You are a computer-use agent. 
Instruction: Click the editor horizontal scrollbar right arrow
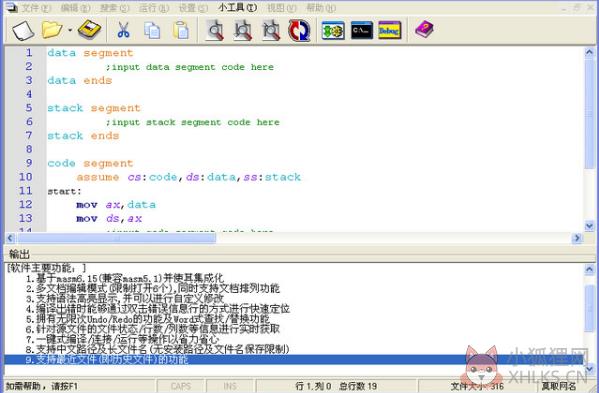pyautogui.click(x=577, y=238)
